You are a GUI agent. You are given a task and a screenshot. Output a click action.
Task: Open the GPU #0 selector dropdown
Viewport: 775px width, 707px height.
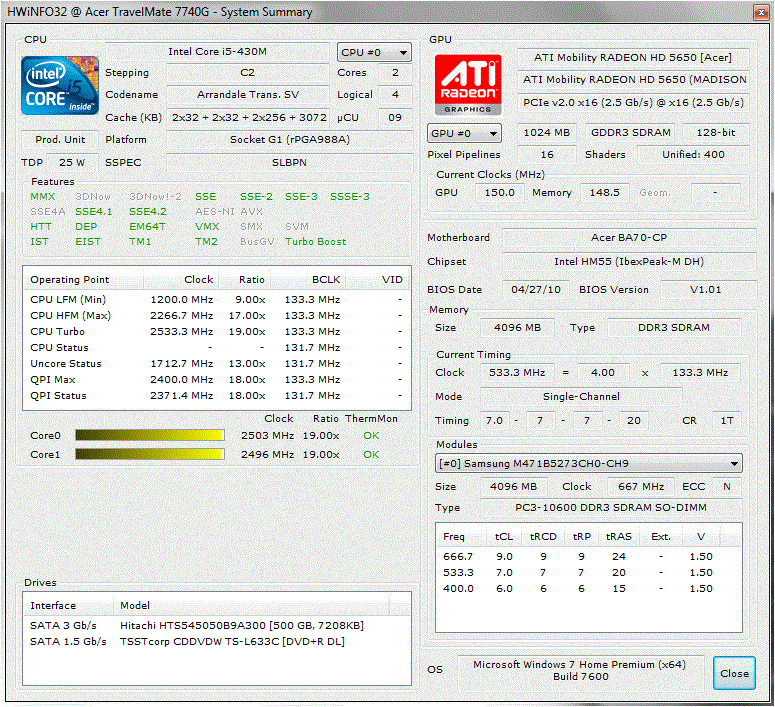pos(464,133)
